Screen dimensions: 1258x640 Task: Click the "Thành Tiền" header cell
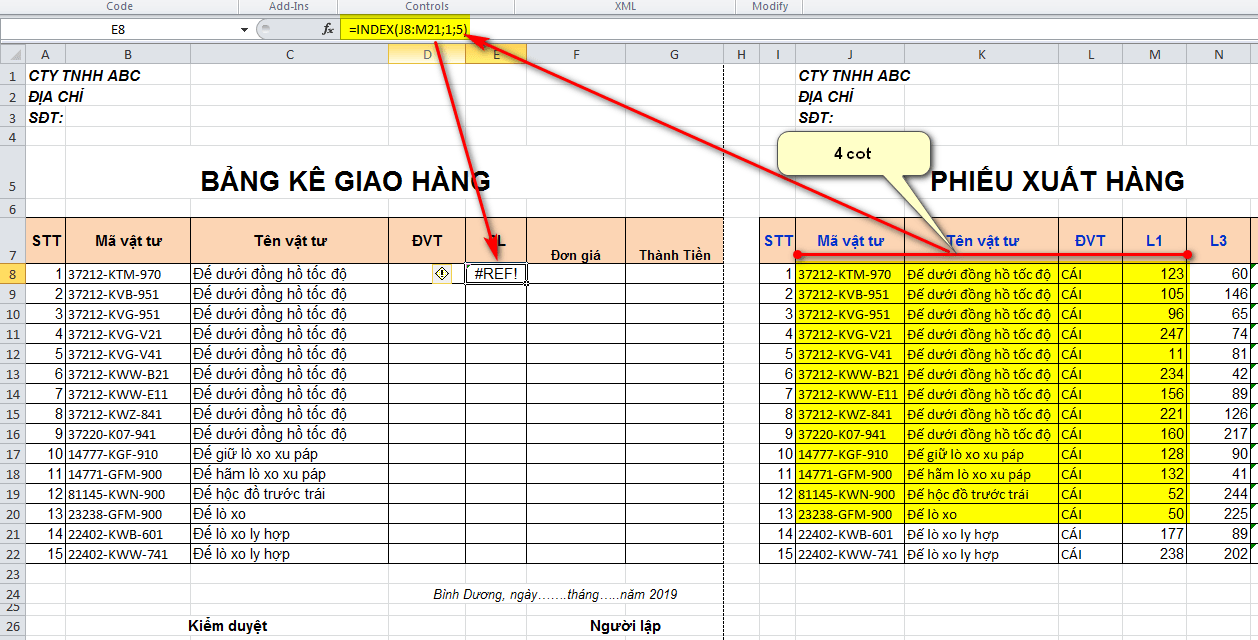click(x=674, y=255)
